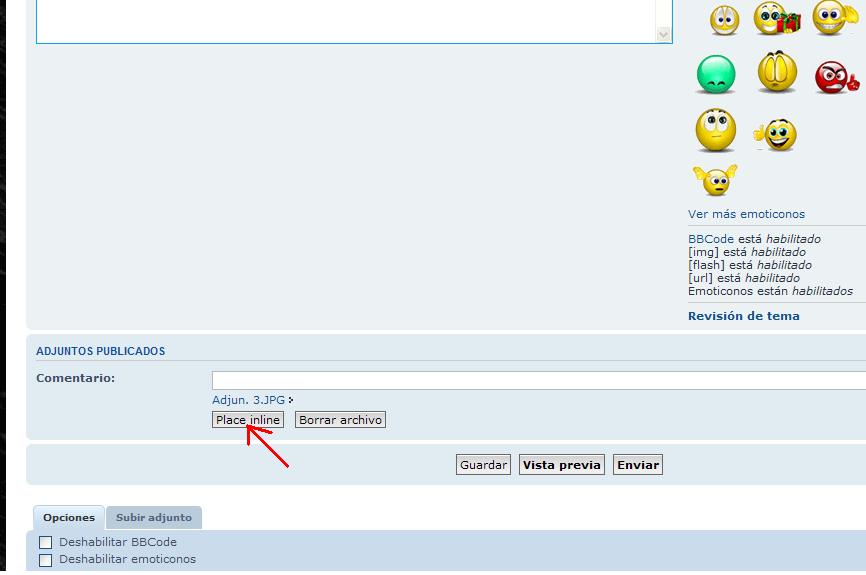Expand the Revisión de tema section
The height and width of the screenshot is (575, 866).
(x=743, y=316)
